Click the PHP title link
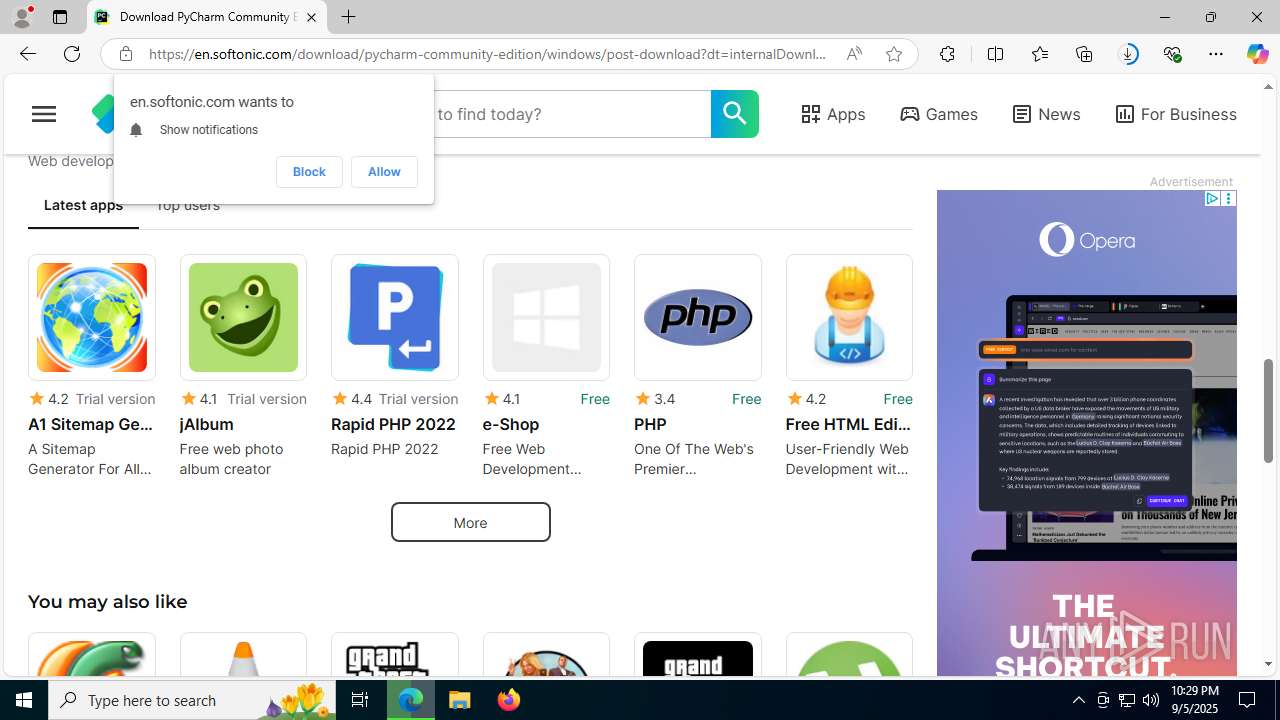1280x720 pixels. point(650,424)
